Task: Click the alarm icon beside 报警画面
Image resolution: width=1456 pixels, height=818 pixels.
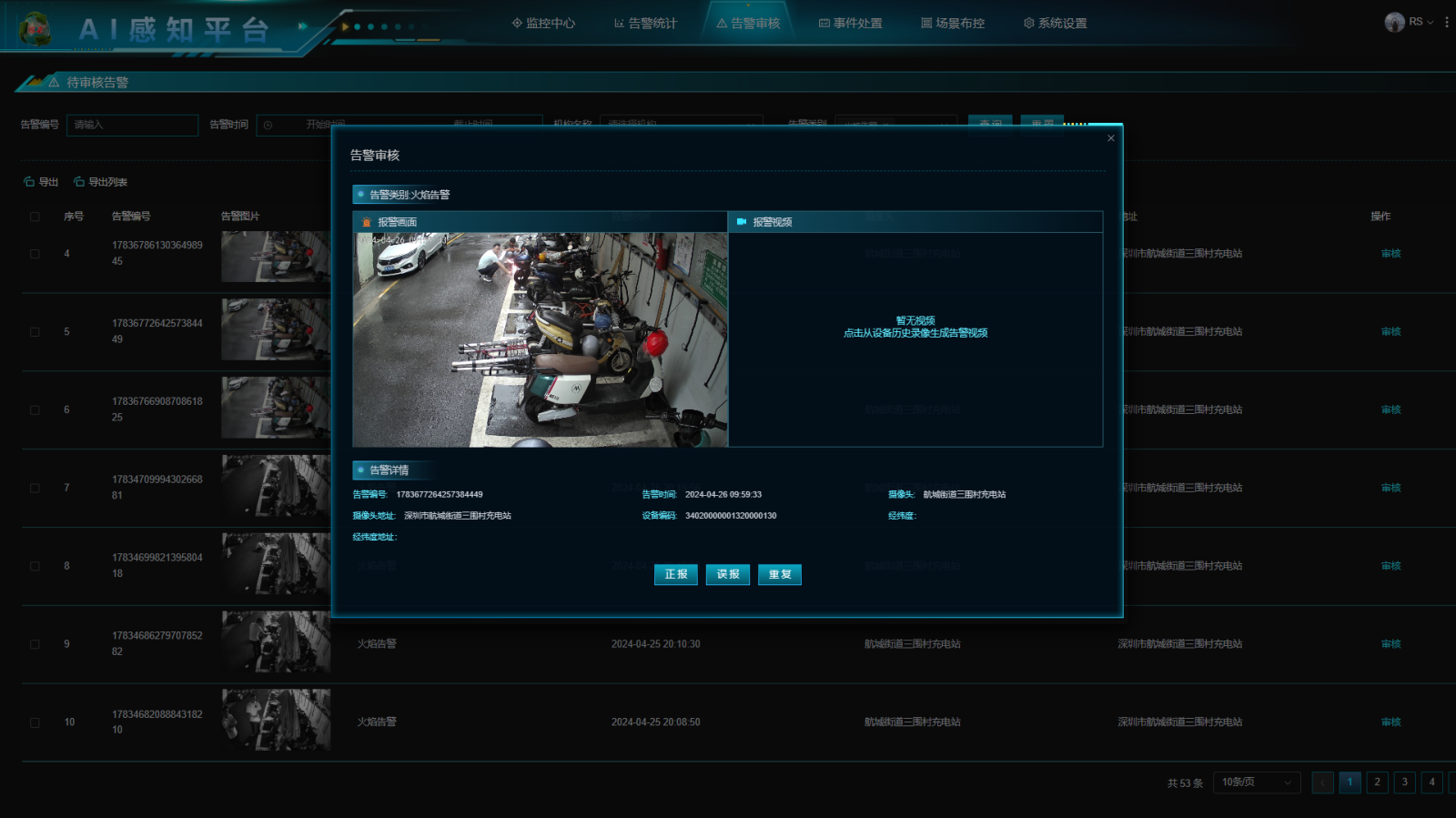Action: pos(367,222)
